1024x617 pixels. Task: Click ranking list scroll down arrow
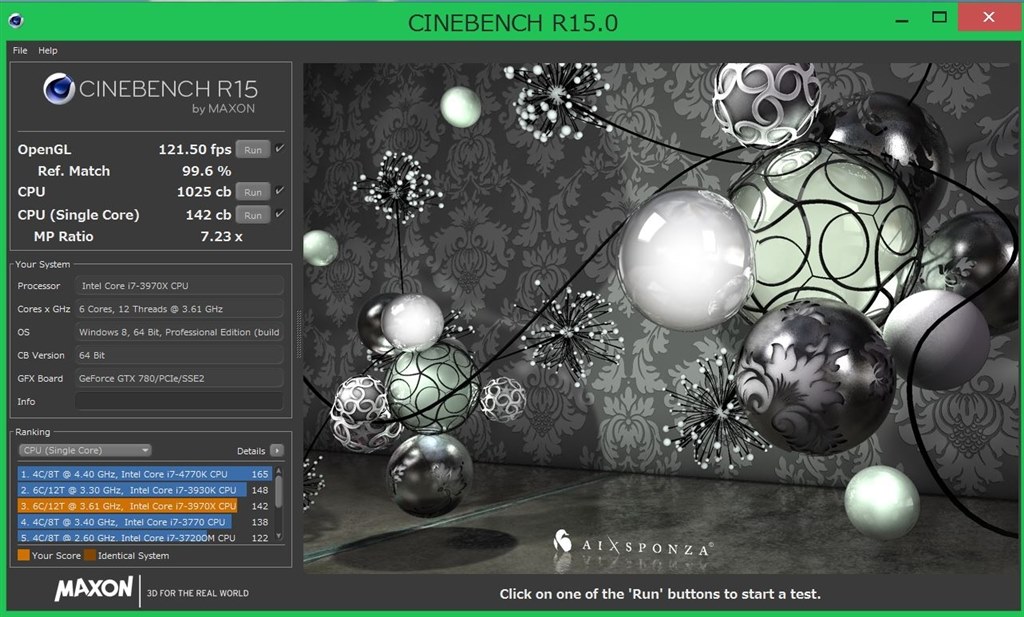pos(279,536)
